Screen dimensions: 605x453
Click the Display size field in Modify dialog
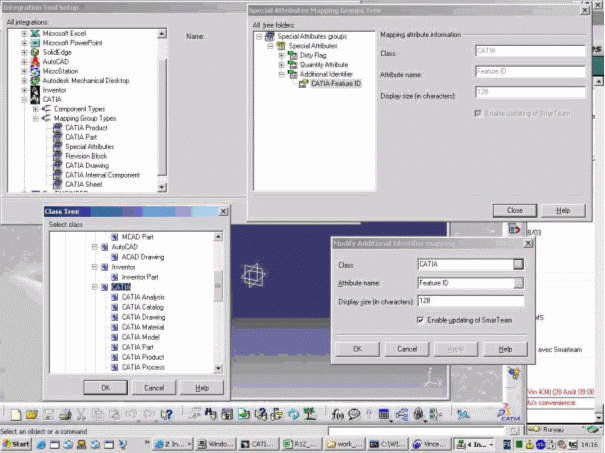[x=471, y=301]
